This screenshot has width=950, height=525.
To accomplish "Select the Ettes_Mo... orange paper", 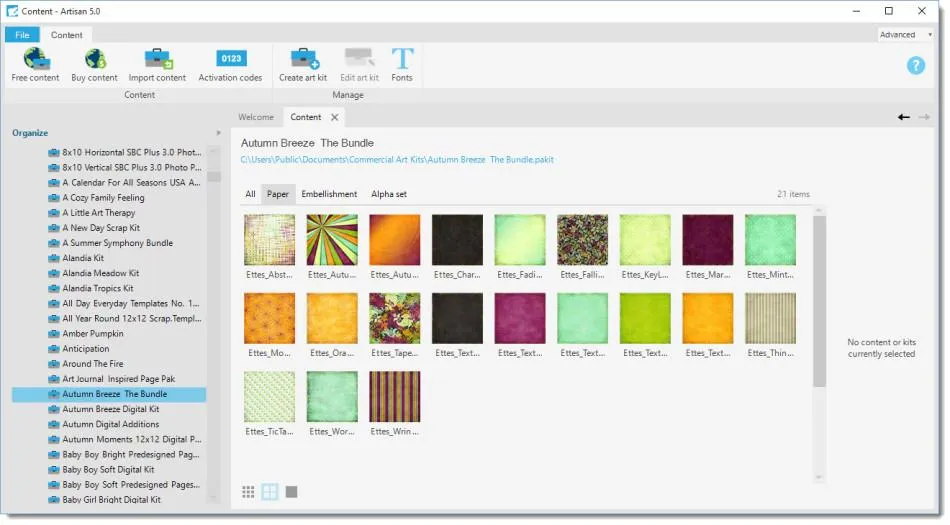I will coord(270,319).
